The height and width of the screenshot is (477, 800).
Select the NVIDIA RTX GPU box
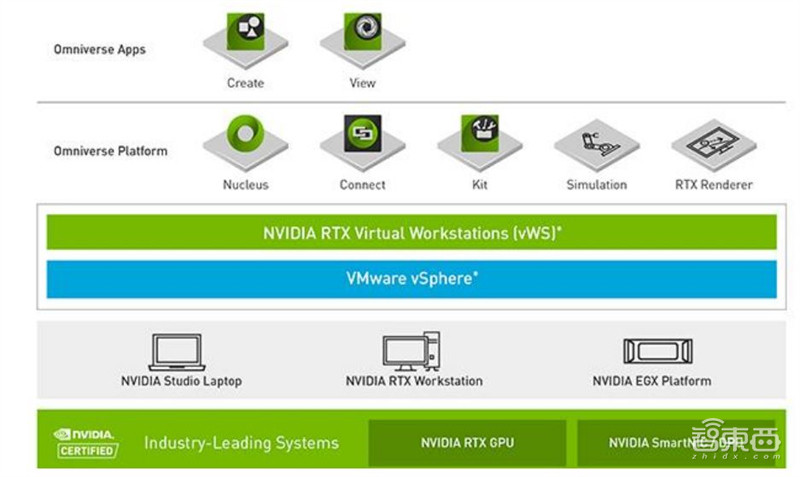coord(466,442)
